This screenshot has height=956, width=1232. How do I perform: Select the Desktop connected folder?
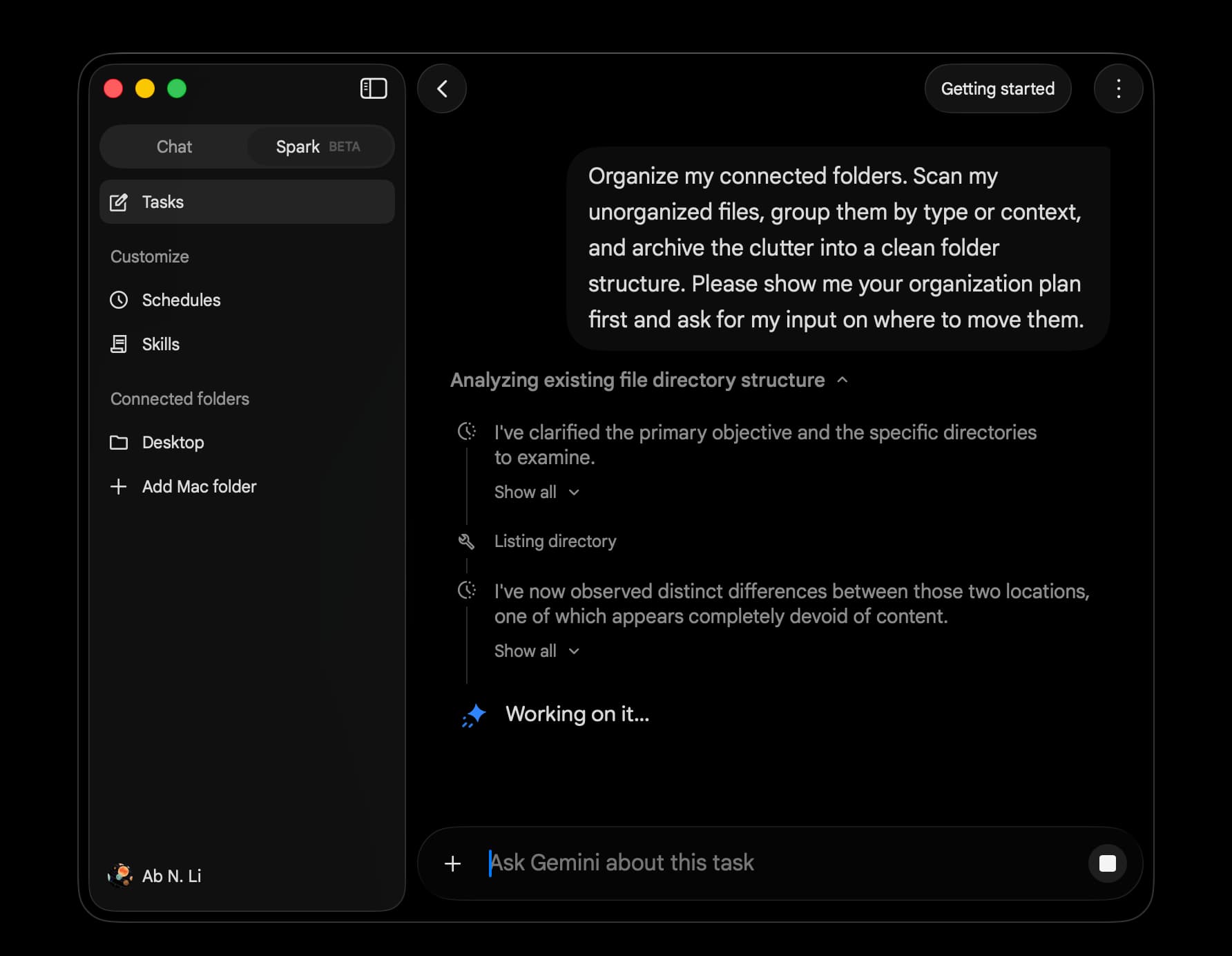coord(247,442)
